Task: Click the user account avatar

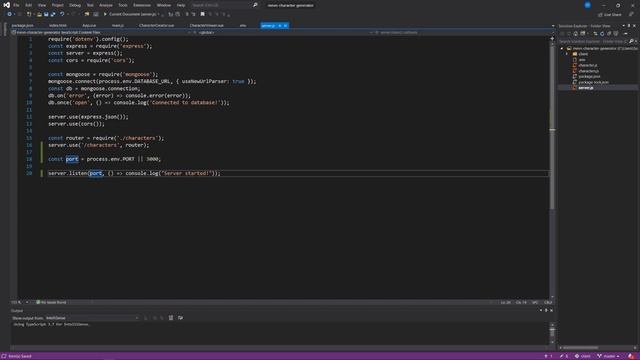Action: tap(587, 5)
